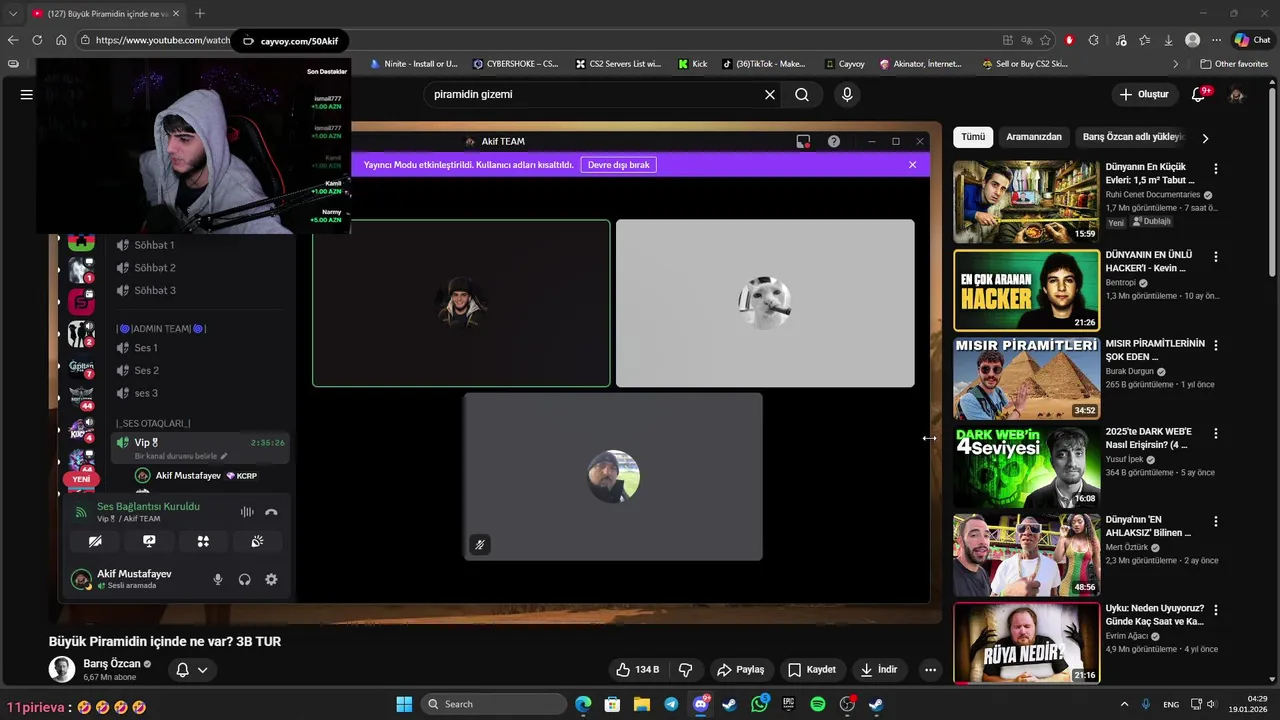Refresh the page in the browser toolbar
This screenshot has width=1280, height=720.
click(37, 40)
